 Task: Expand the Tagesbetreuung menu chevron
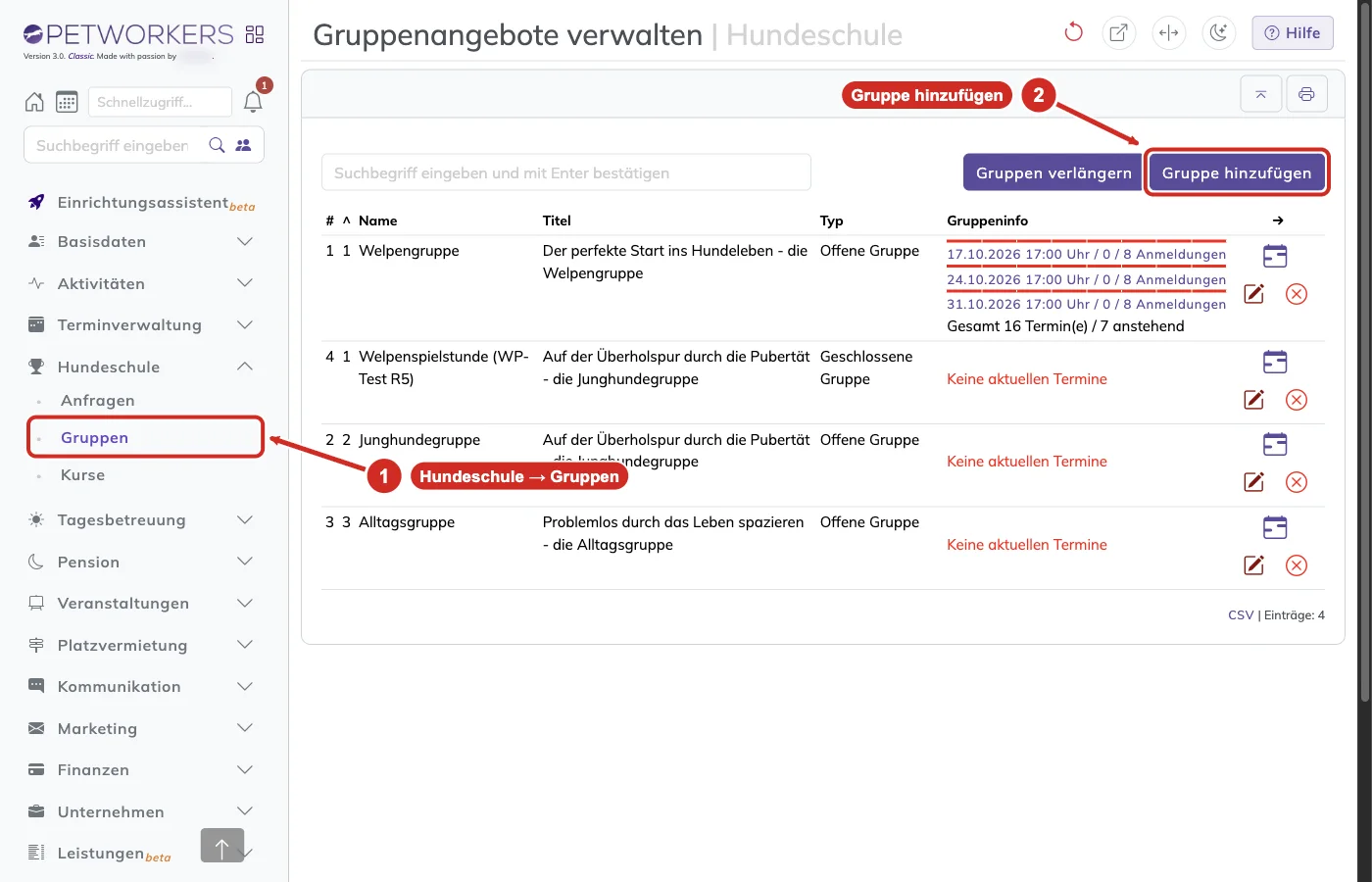coord(245,519)
